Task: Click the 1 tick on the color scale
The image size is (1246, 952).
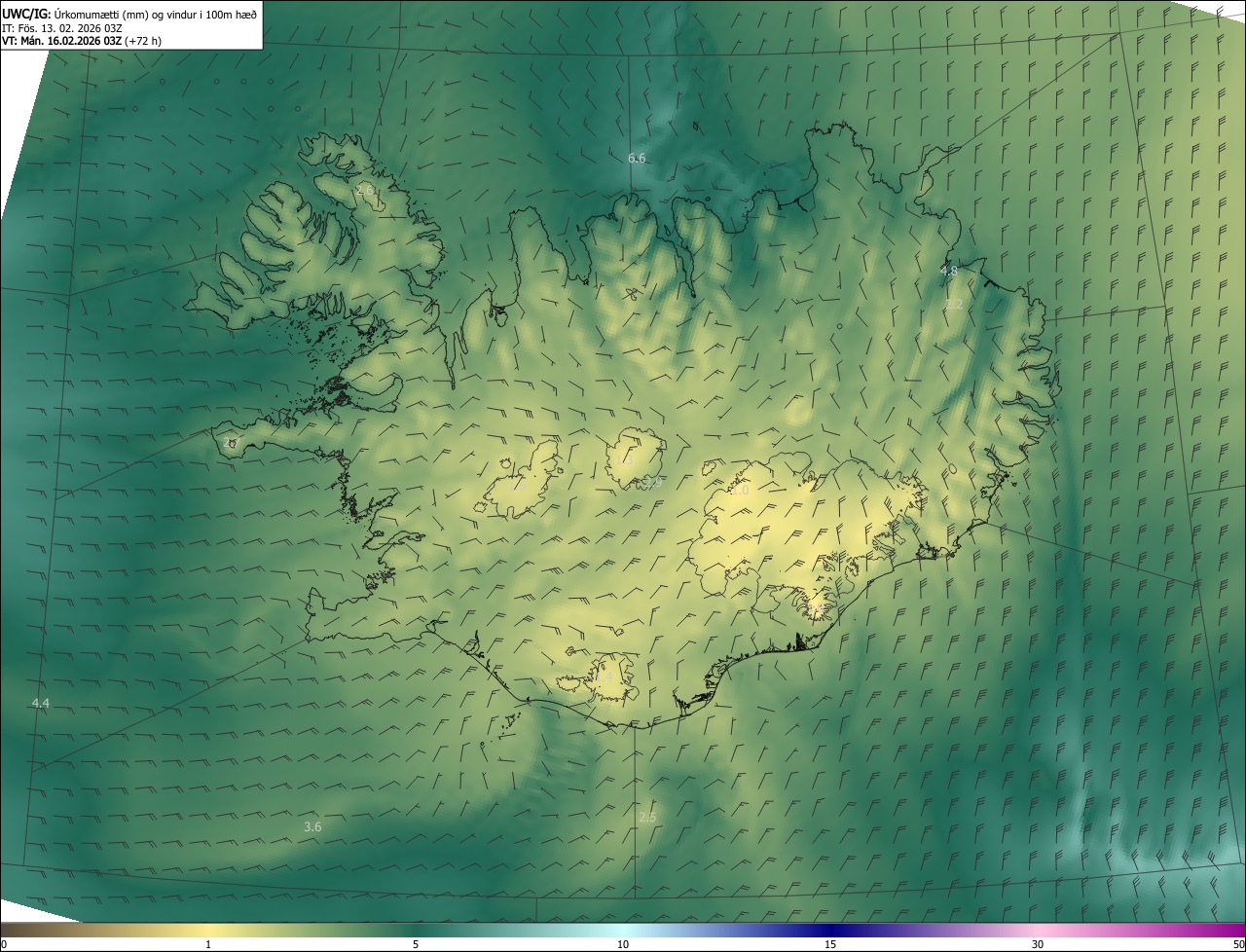Action: click(x=208, y=944)
